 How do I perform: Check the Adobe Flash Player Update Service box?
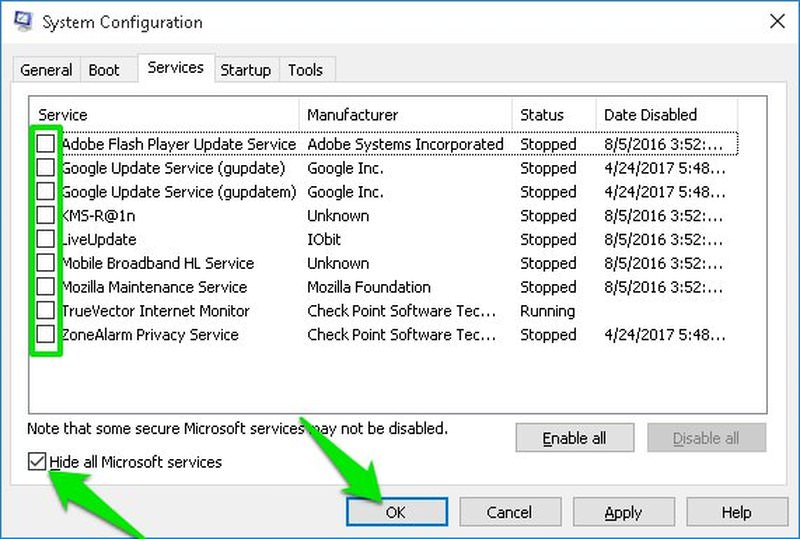(45, 143)
